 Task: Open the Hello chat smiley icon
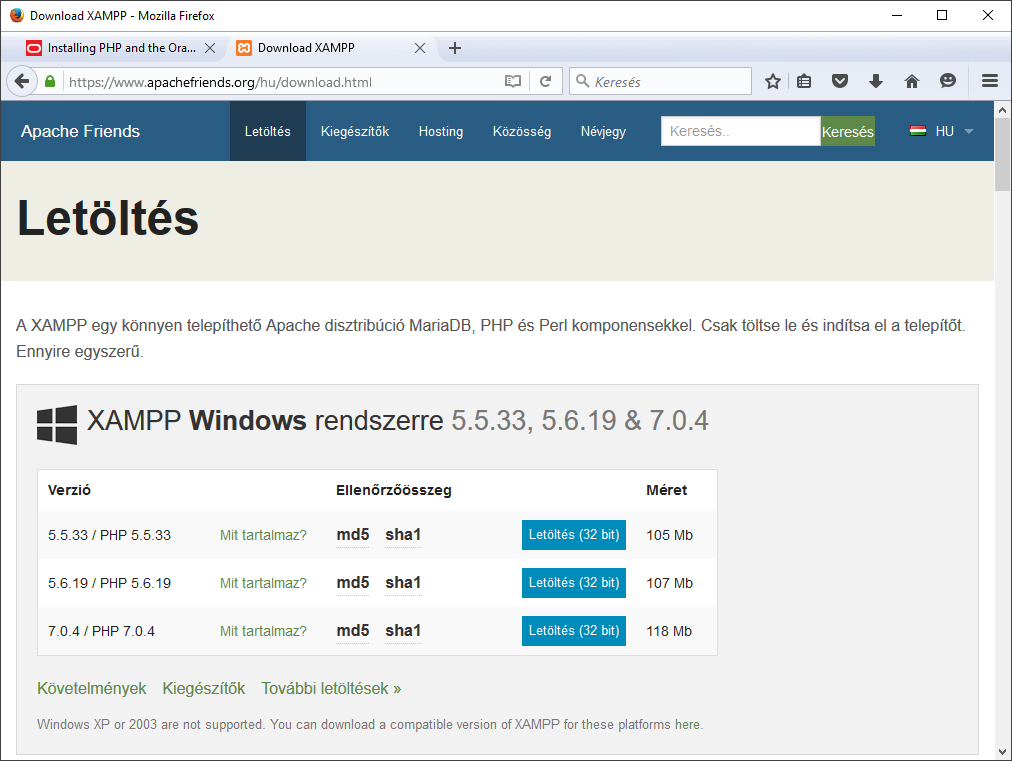pyautogui.click(x=947, y=81)
